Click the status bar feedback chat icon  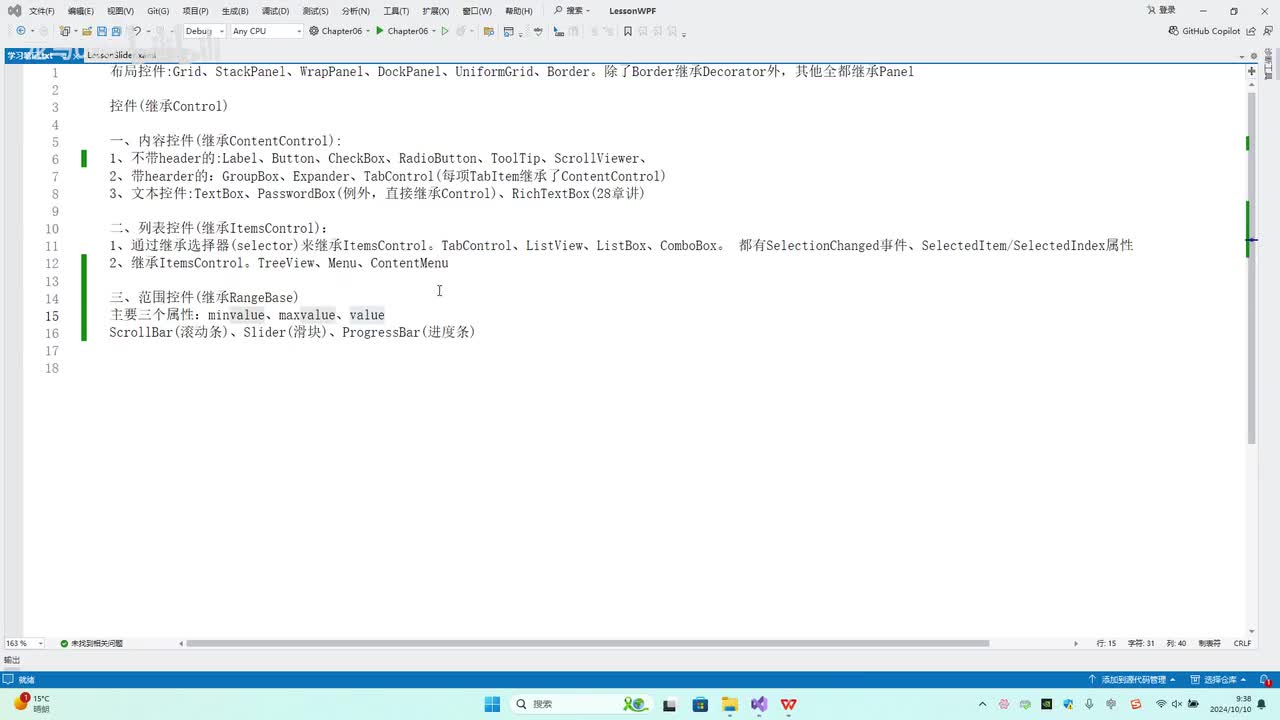pyautogui.click(x=9, y=680)
